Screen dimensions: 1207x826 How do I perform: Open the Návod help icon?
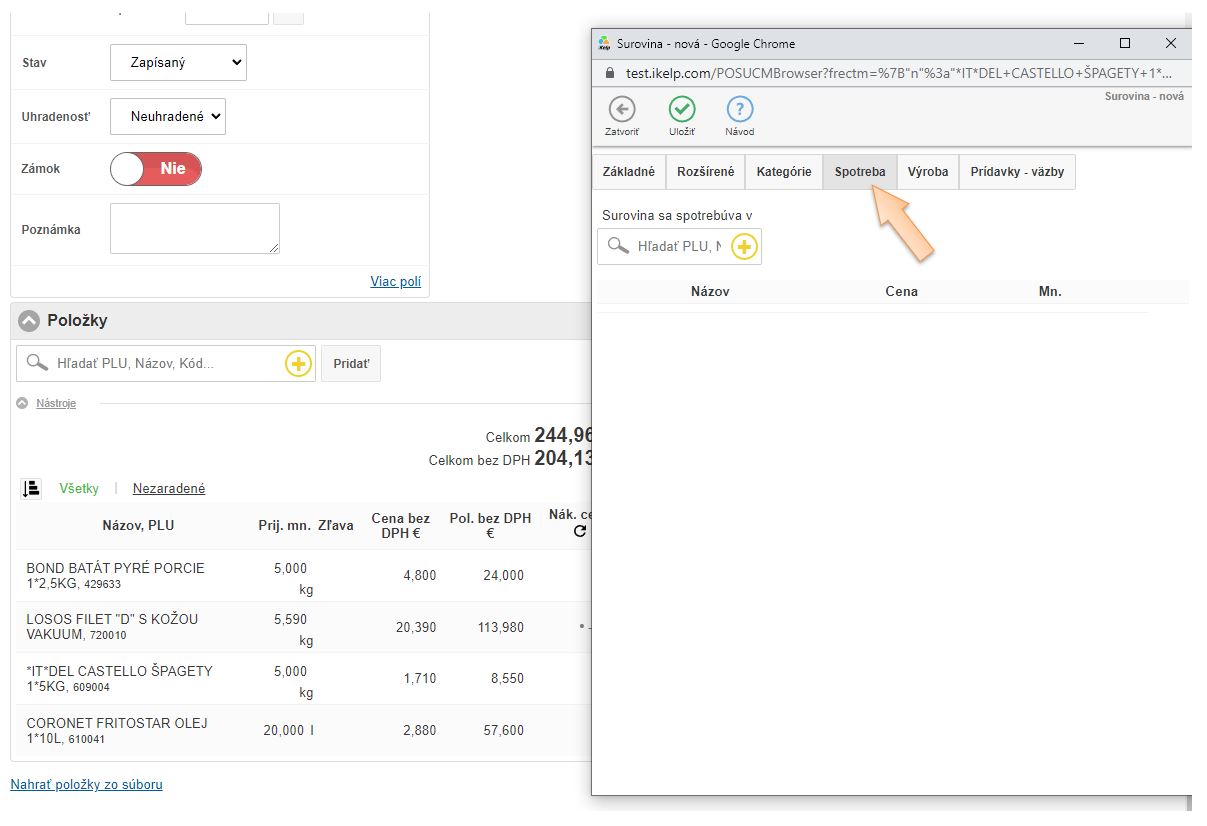pyautogui.click(x=739, y=109)
